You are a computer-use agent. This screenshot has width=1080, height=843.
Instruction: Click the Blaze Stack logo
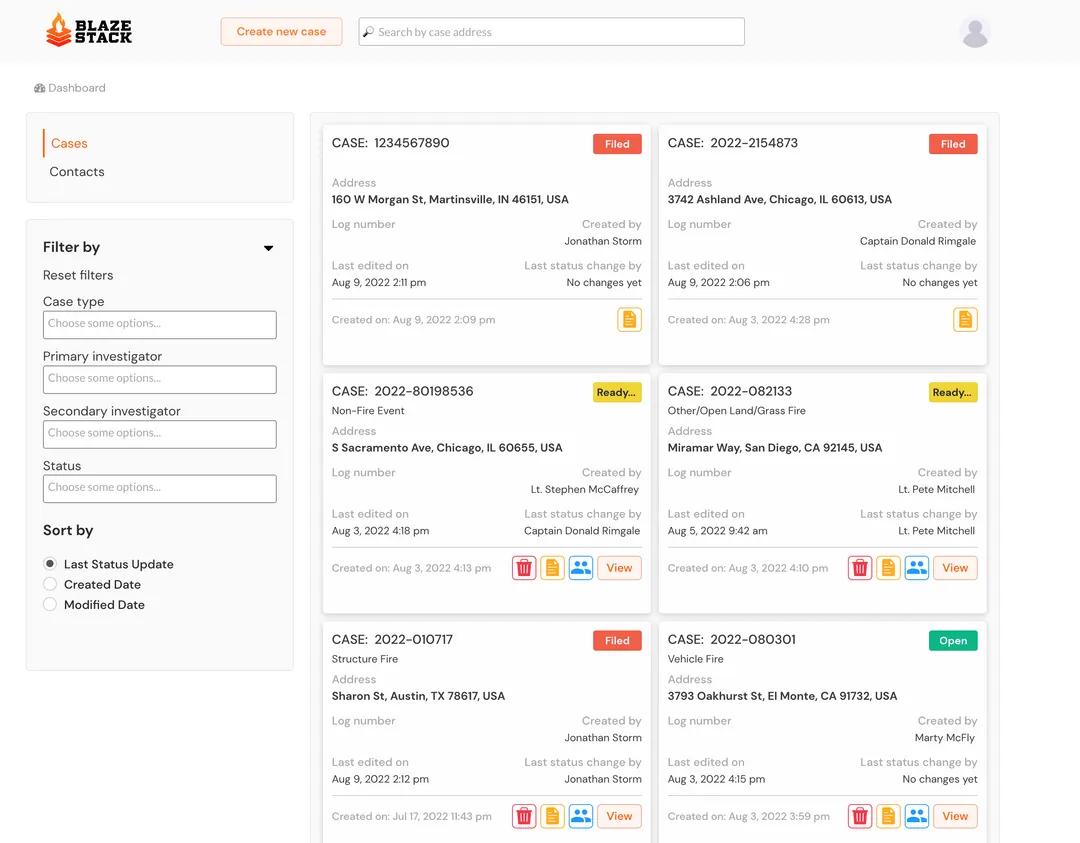89,31
